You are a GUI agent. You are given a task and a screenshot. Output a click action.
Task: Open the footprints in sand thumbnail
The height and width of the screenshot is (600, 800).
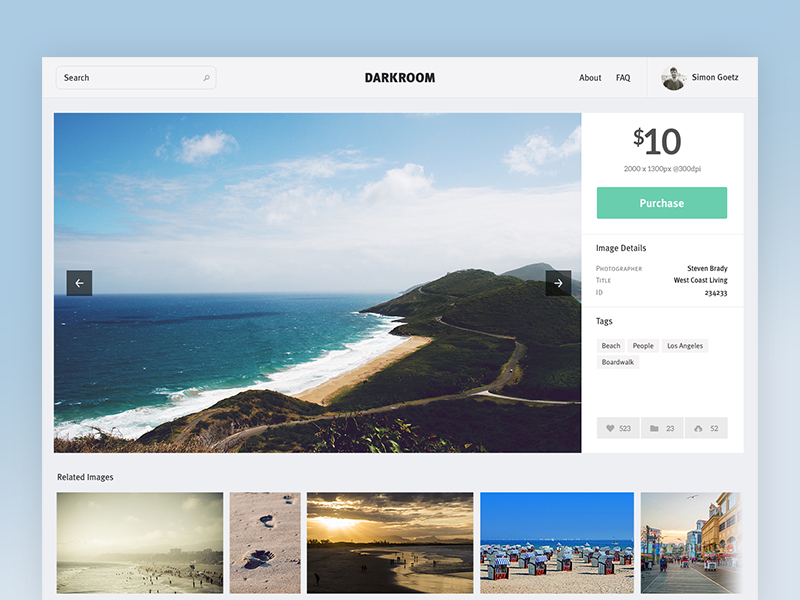[265, 542]
